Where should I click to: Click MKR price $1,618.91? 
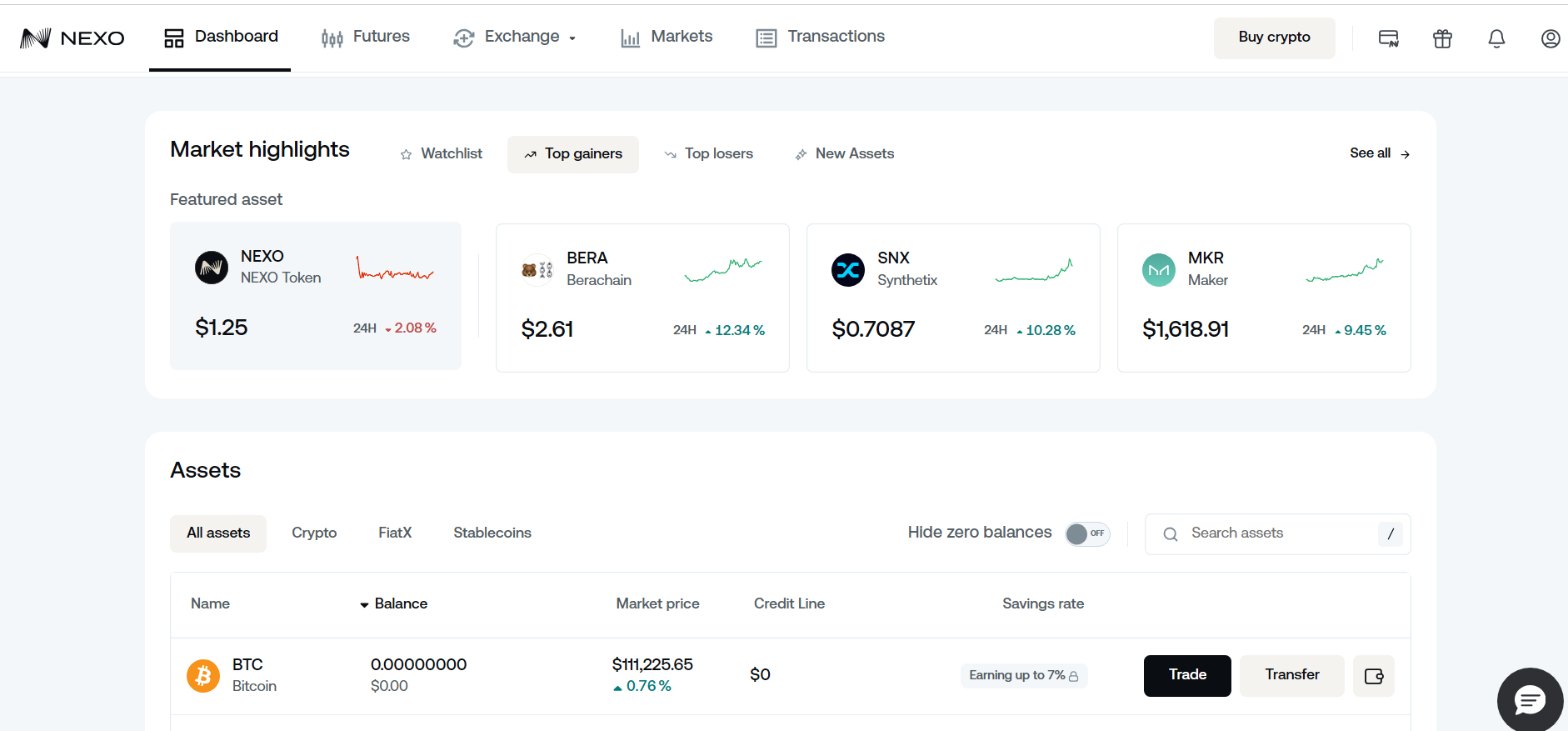point(1186,330)
